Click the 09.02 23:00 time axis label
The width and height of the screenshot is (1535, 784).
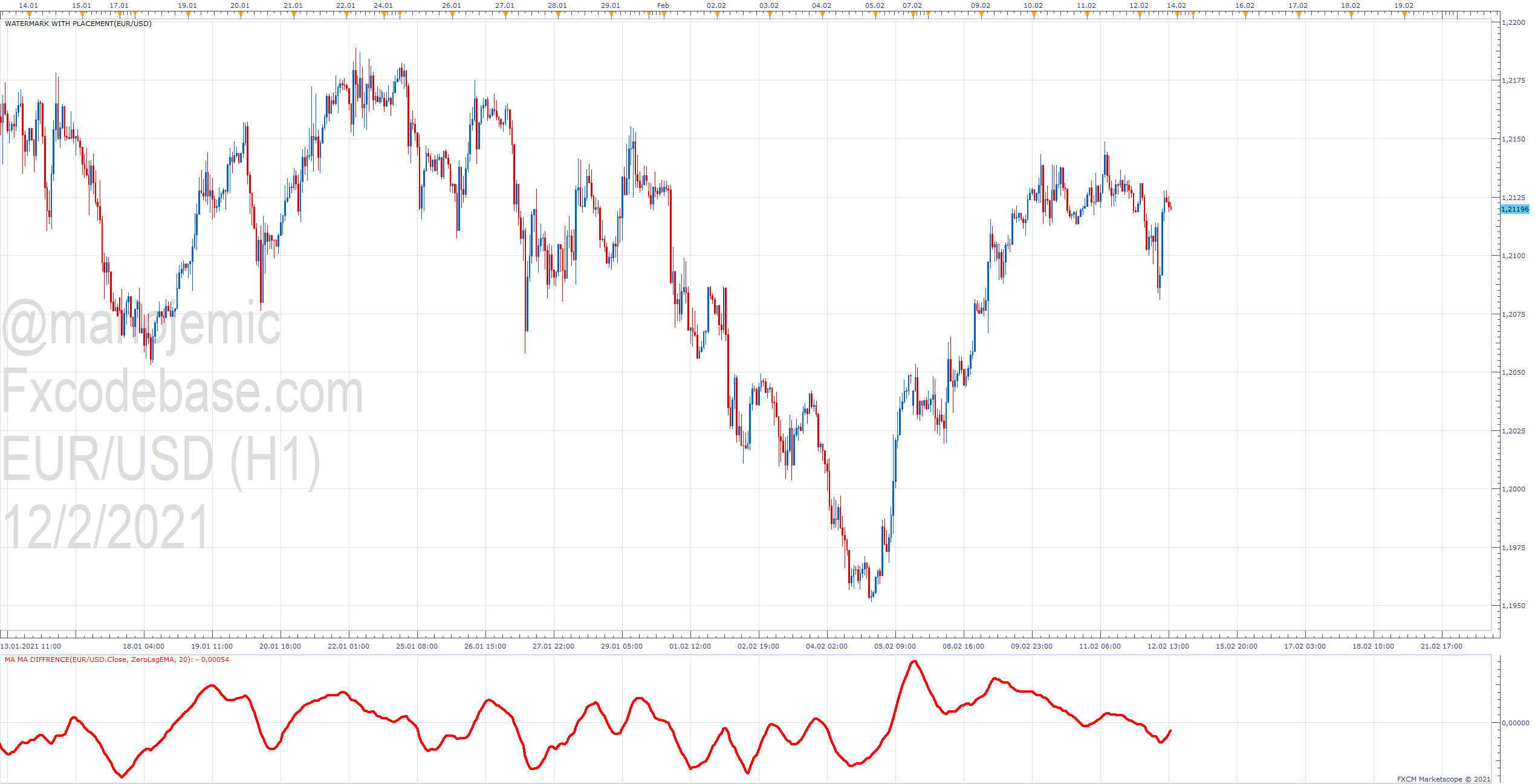[x=1032, y=646]
